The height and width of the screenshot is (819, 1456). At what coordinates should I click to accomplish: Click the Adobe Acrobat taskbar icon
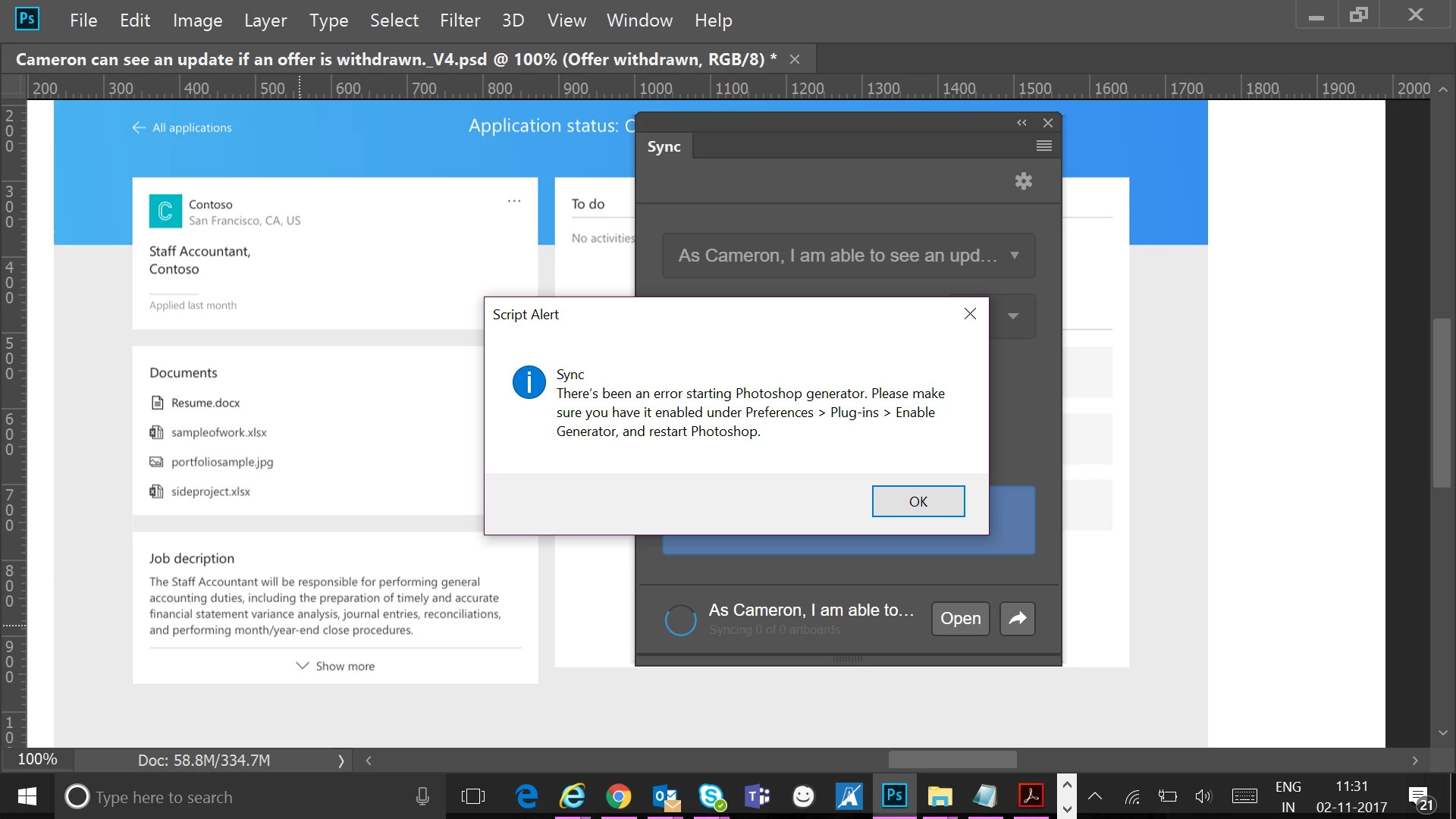1031,796
